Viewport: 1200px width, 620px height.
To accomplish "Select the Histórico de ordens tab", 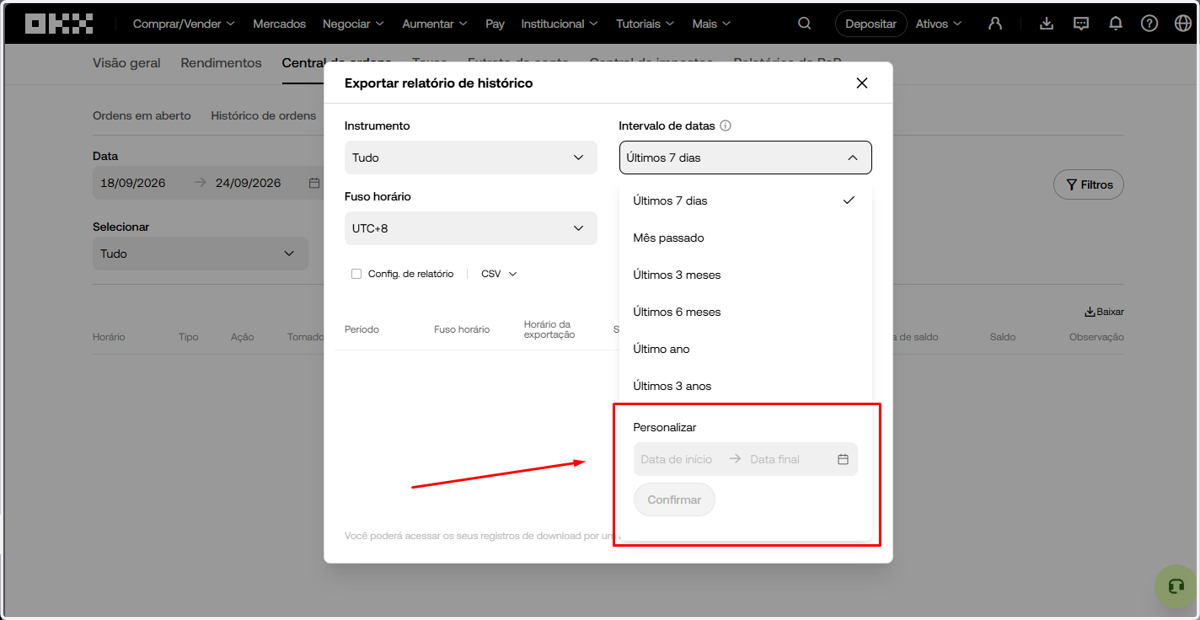I will click(x=263, y=116).
